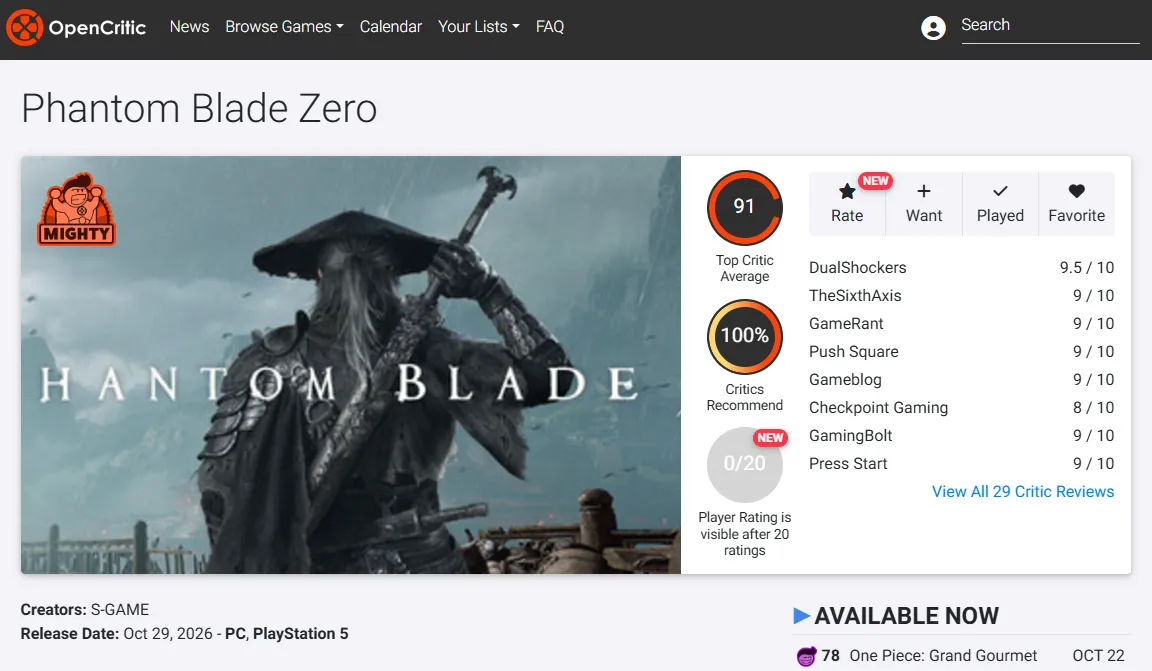
Task: Mark game with the Played checkmark icon
Action: tap(1000, 191)
